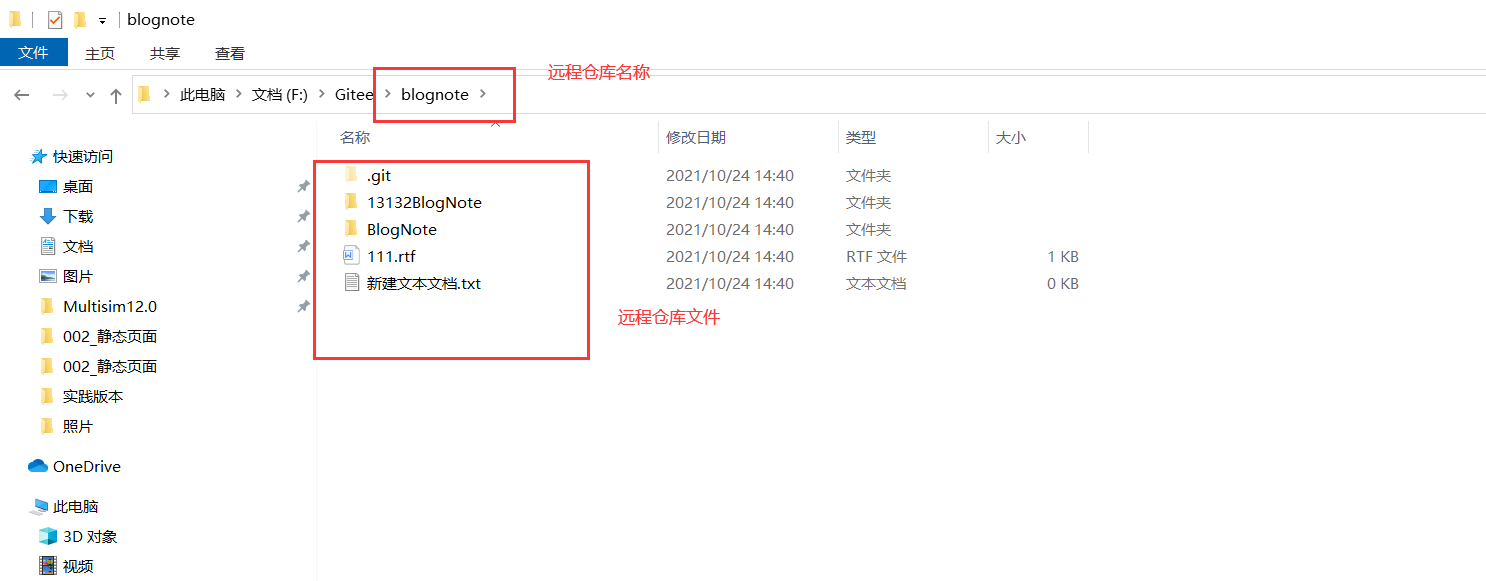The width and height of the screenshot is (1486, 581).
Task: Expand chevron after 文档 (F:) in address bar
Action: (322, 94)
